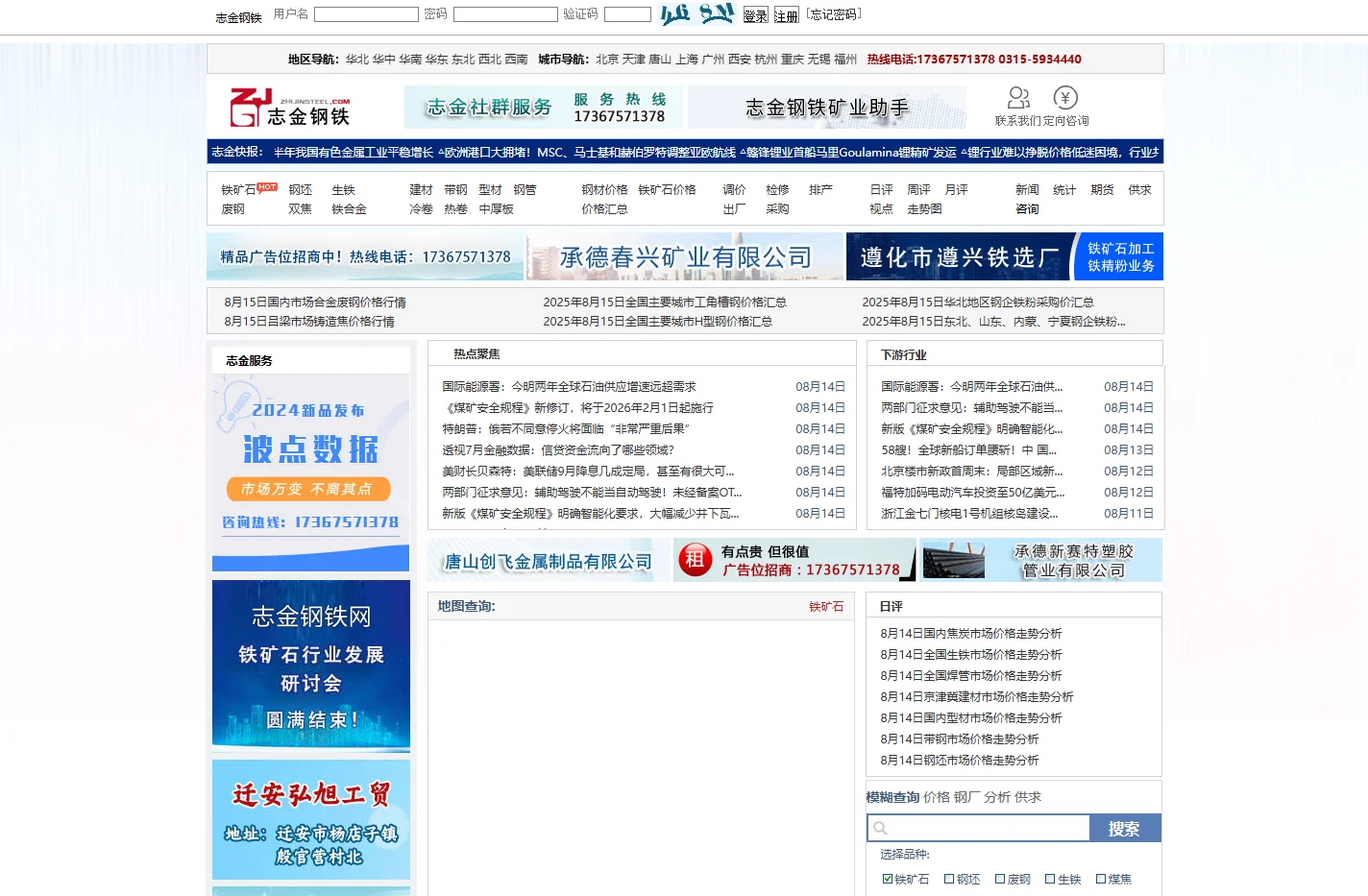Open 承德新赛特塑胶管业 ad banner
This screenshot has height=896, width=1368.
click(1041, 560)
